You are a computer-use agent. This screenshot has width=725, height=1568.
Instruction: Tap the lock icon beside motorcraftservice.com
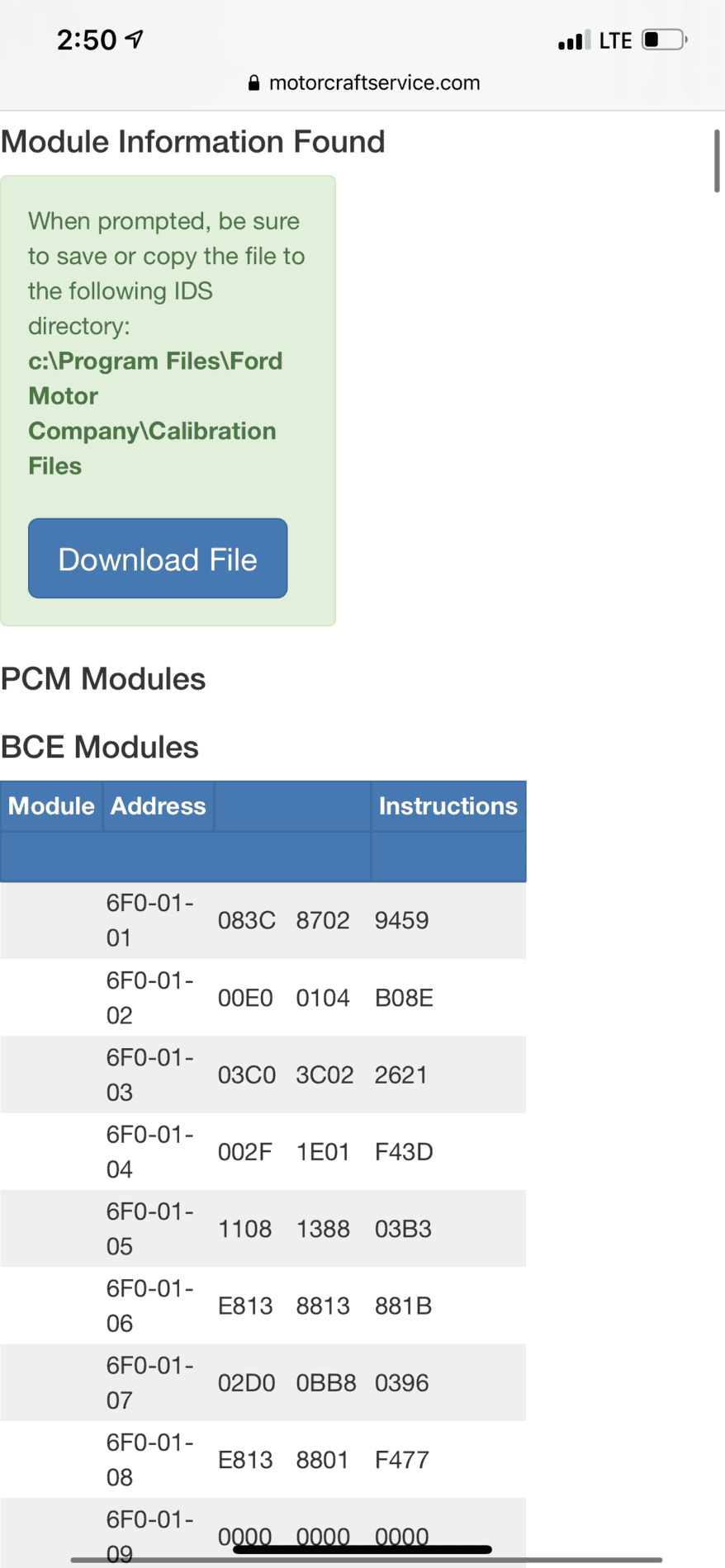(254, 83)
